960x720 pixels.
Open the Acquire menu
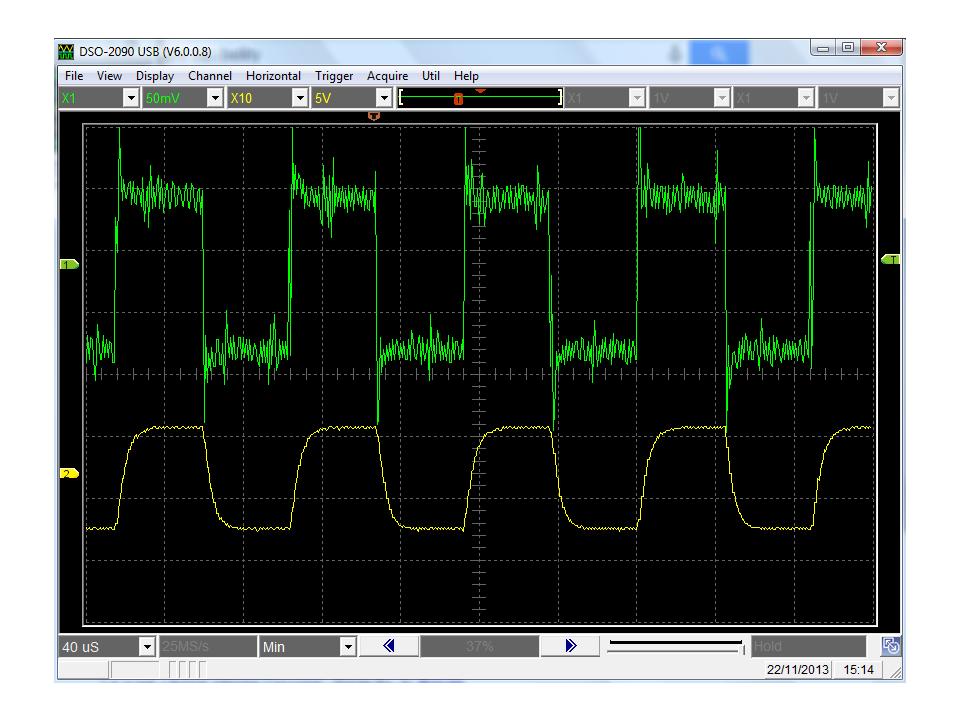pos(387,76)
